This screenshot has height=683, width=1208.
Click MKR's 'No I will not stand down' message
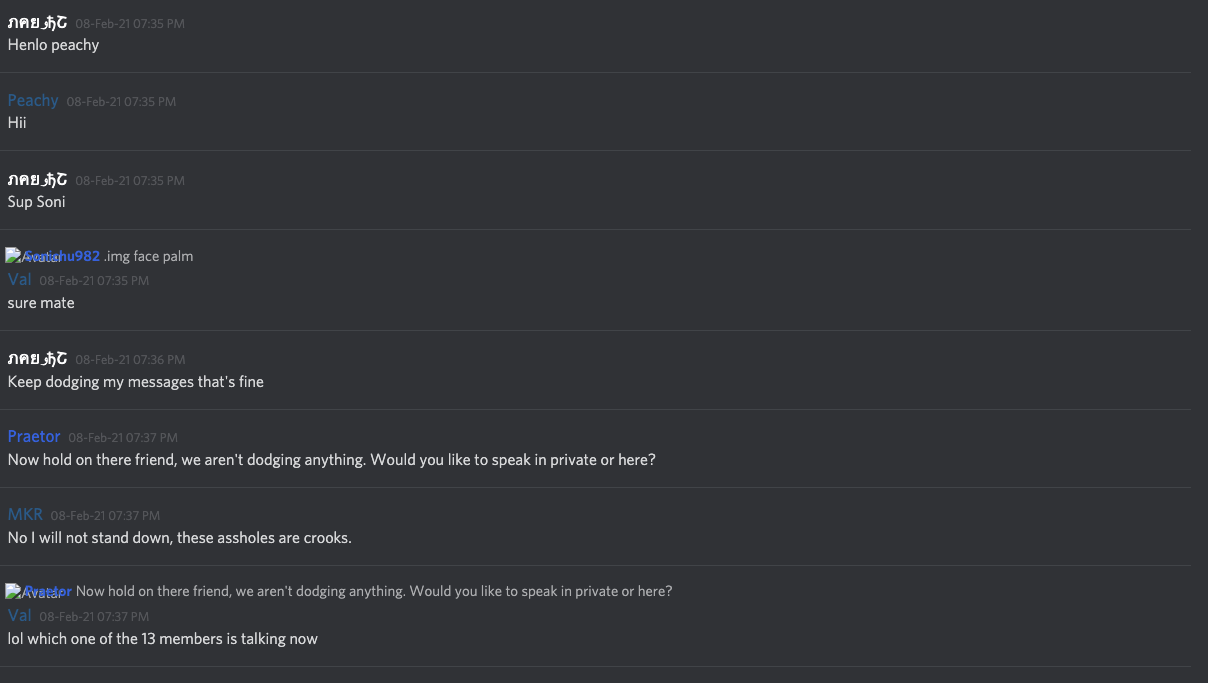179,538
